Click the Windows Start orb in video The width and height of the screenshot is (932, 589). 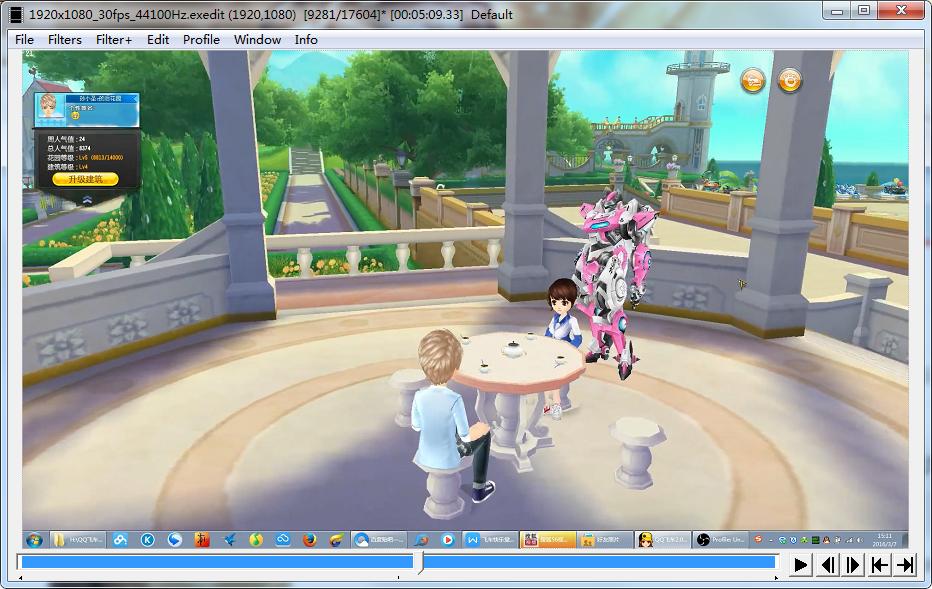coord(34,540)
